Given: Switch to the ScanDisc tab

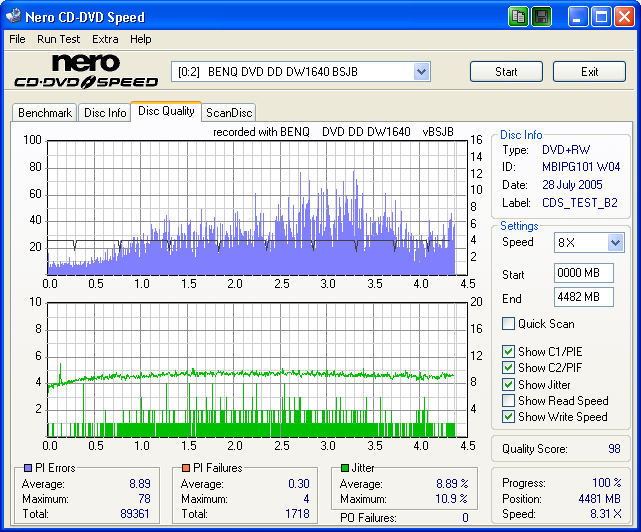Looking at the screenshot, I should click(229, 113).
